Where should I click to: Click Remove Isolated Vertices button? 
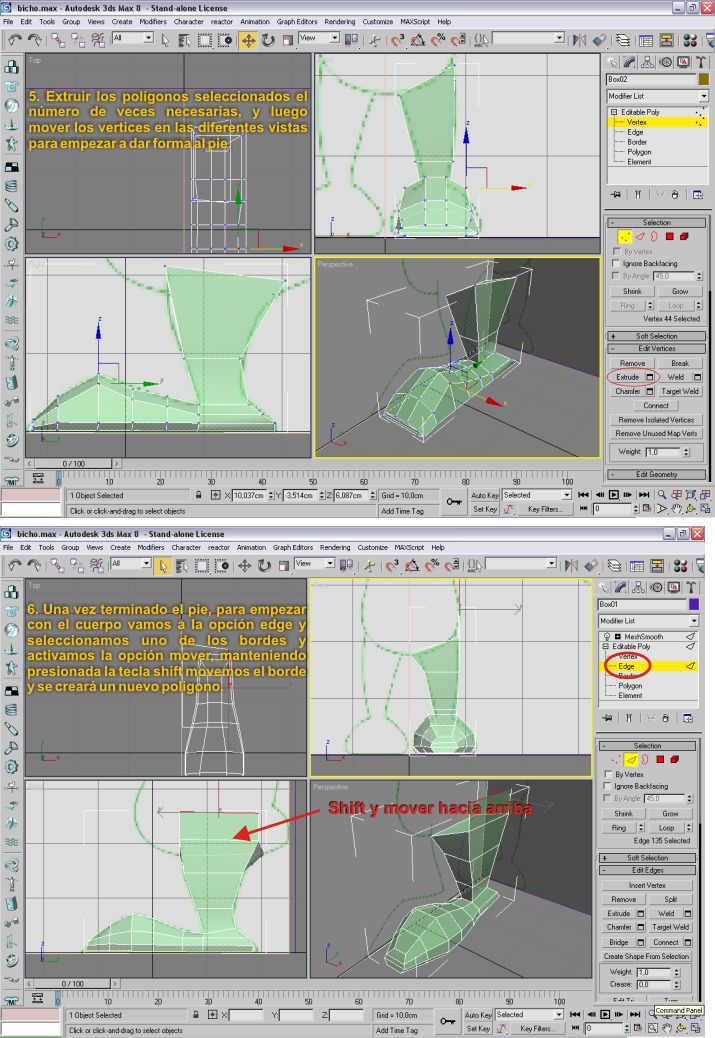click(656, 420)
